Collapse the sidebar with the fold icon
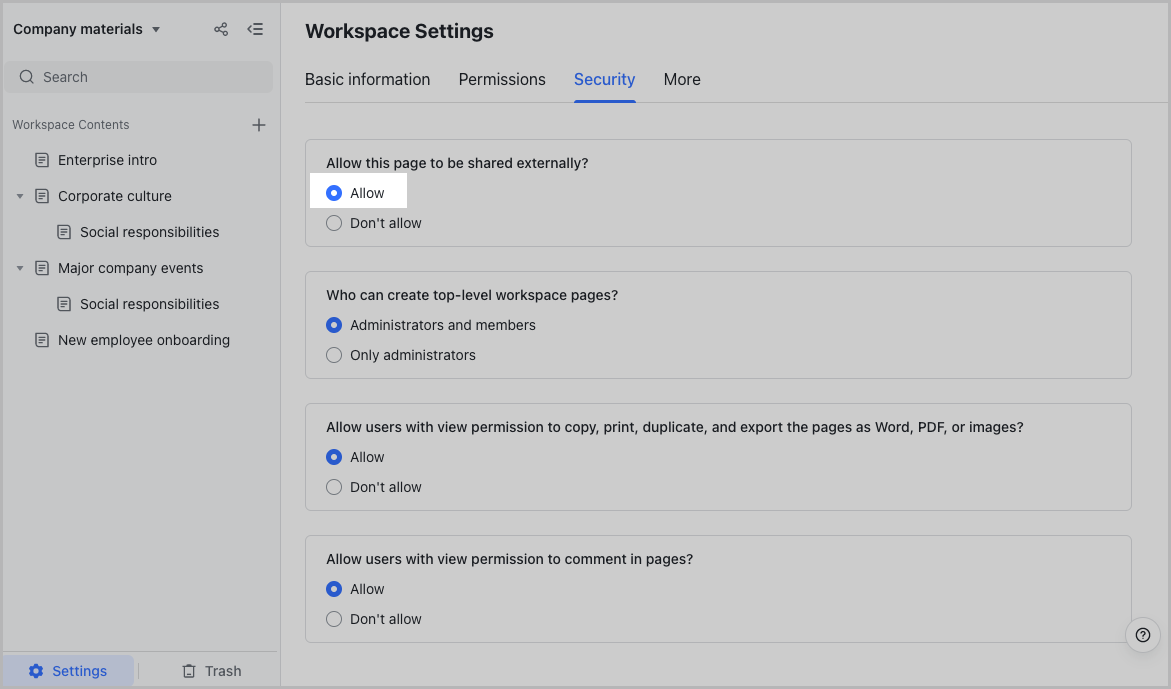The width and height of the screenshot is (1171, 689). 255,29
